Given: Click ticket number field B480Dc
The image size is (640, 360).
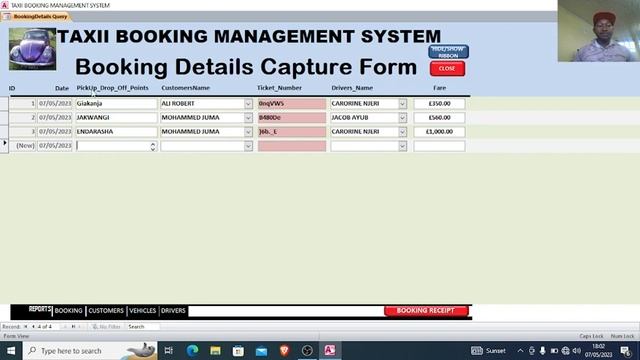Looking at the screenshot, I should click(292, 118).
